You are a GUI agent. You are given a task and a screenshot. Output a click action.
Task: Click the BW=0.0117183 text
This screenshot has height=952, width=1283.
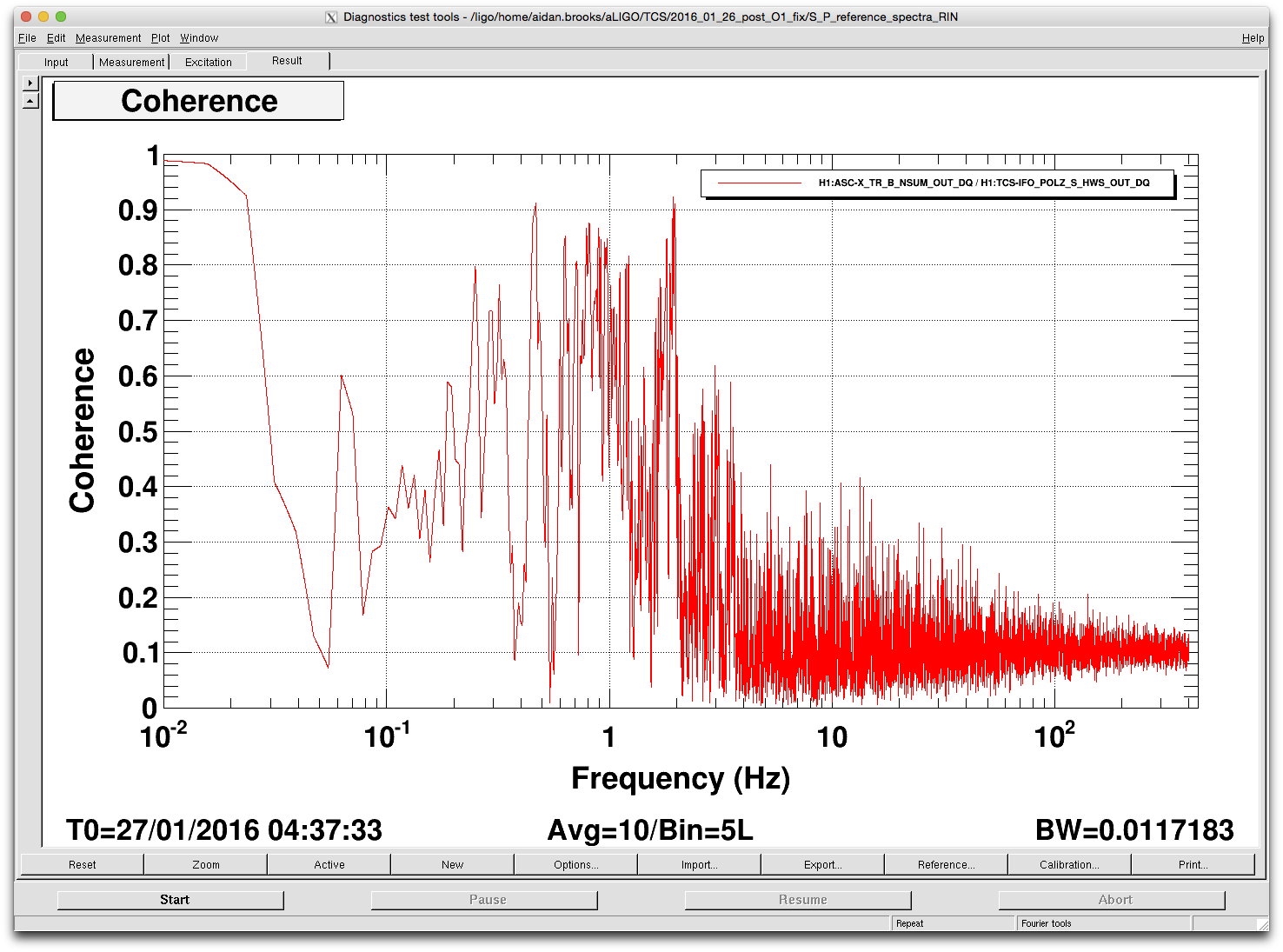coord(1134,830)
